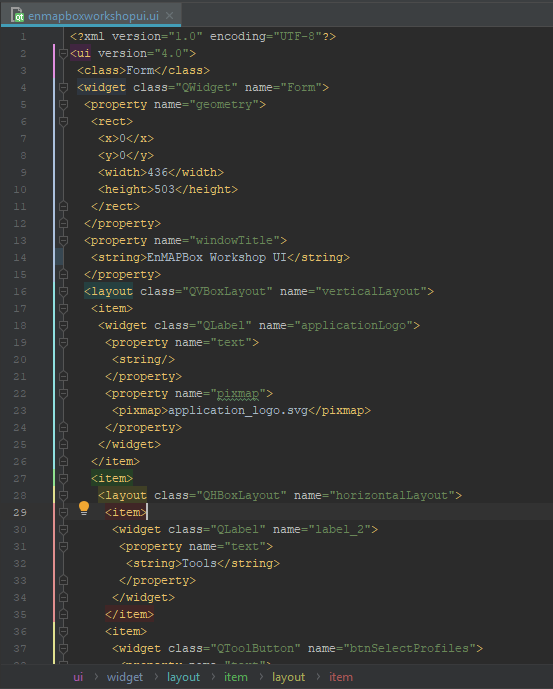Select the enmapboxworkshopui.ui editor tab

coord(91,16)
